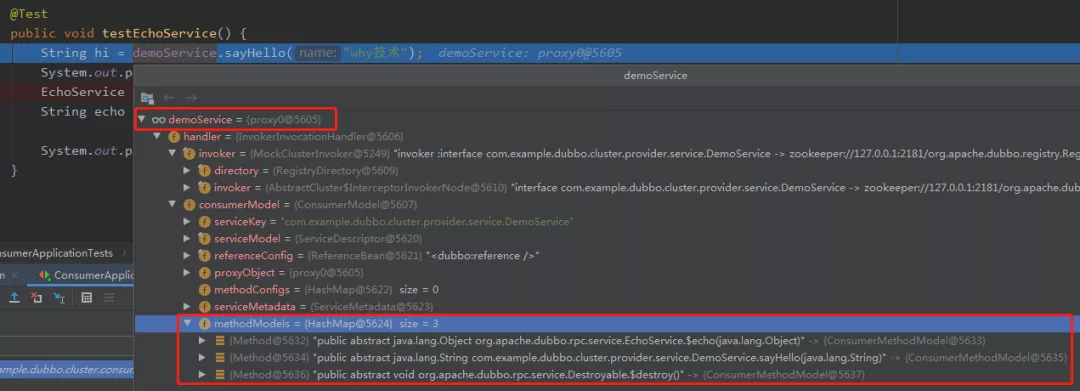Click sayHello in the highlighted line
Image resolution: width=1080 pixels, height=391 pixels.
pos(256,53)
